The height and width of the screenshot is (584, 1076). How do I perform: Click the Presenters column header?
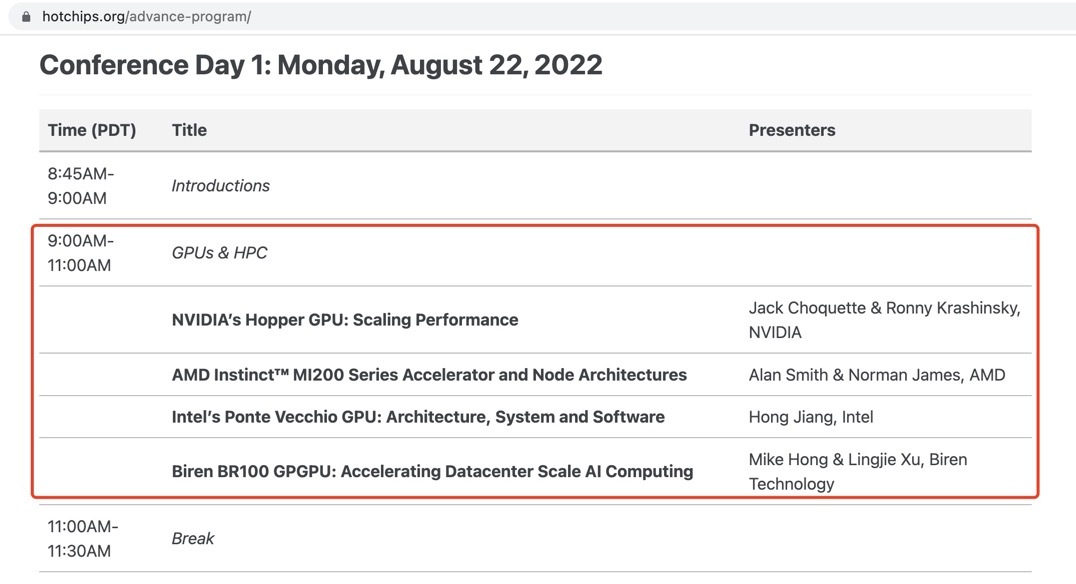pos(792,130)
